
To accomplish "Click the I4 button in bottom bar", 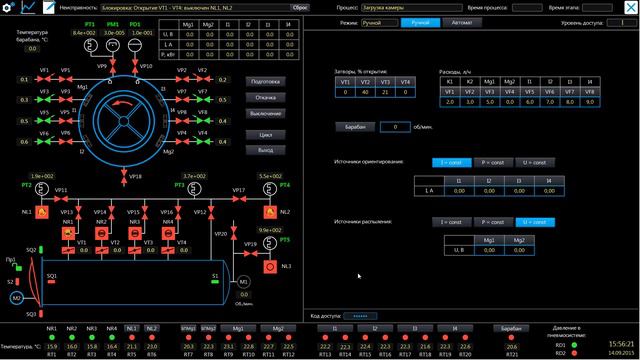I will point(455,328).
